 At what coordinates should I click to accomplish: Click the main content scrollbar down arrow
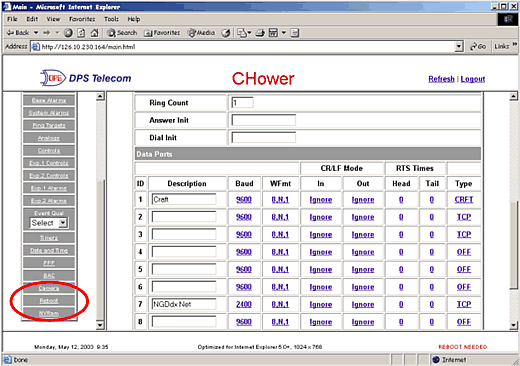tap(514, 325)
